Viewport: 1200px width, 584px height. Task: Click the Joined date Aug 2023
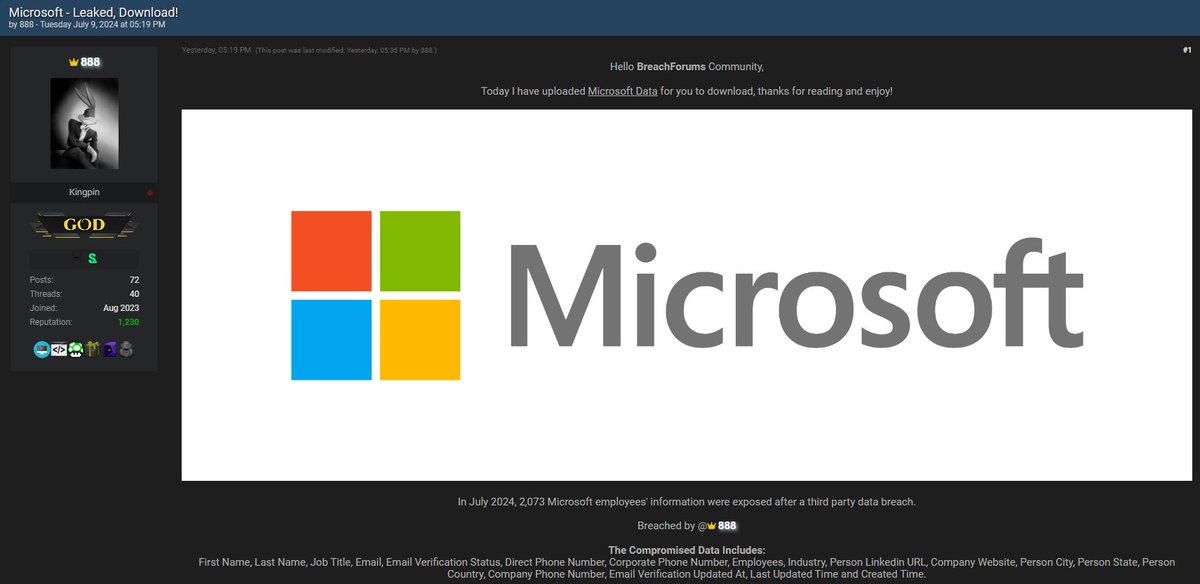click(120, 308)
